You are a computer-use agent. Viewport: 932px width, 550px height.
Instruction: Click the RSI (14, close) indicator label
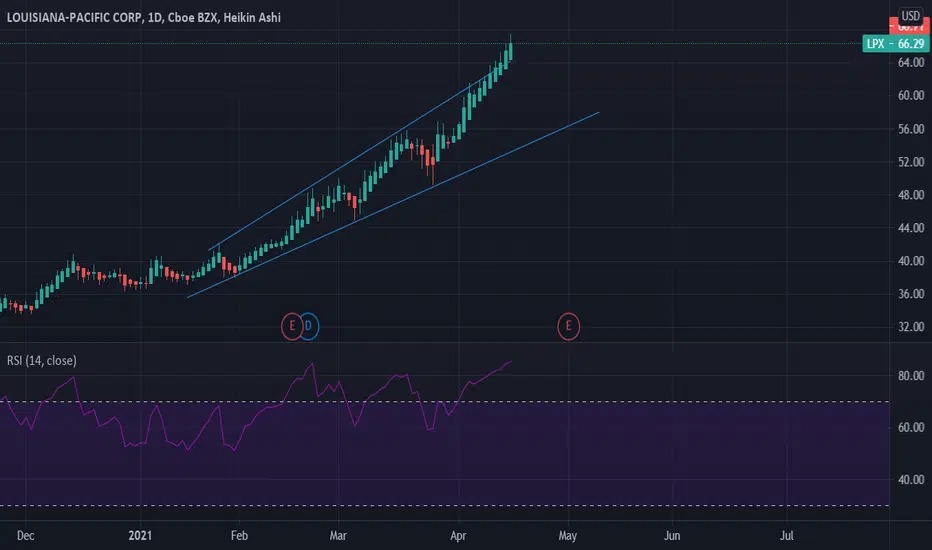click(42, 360)
